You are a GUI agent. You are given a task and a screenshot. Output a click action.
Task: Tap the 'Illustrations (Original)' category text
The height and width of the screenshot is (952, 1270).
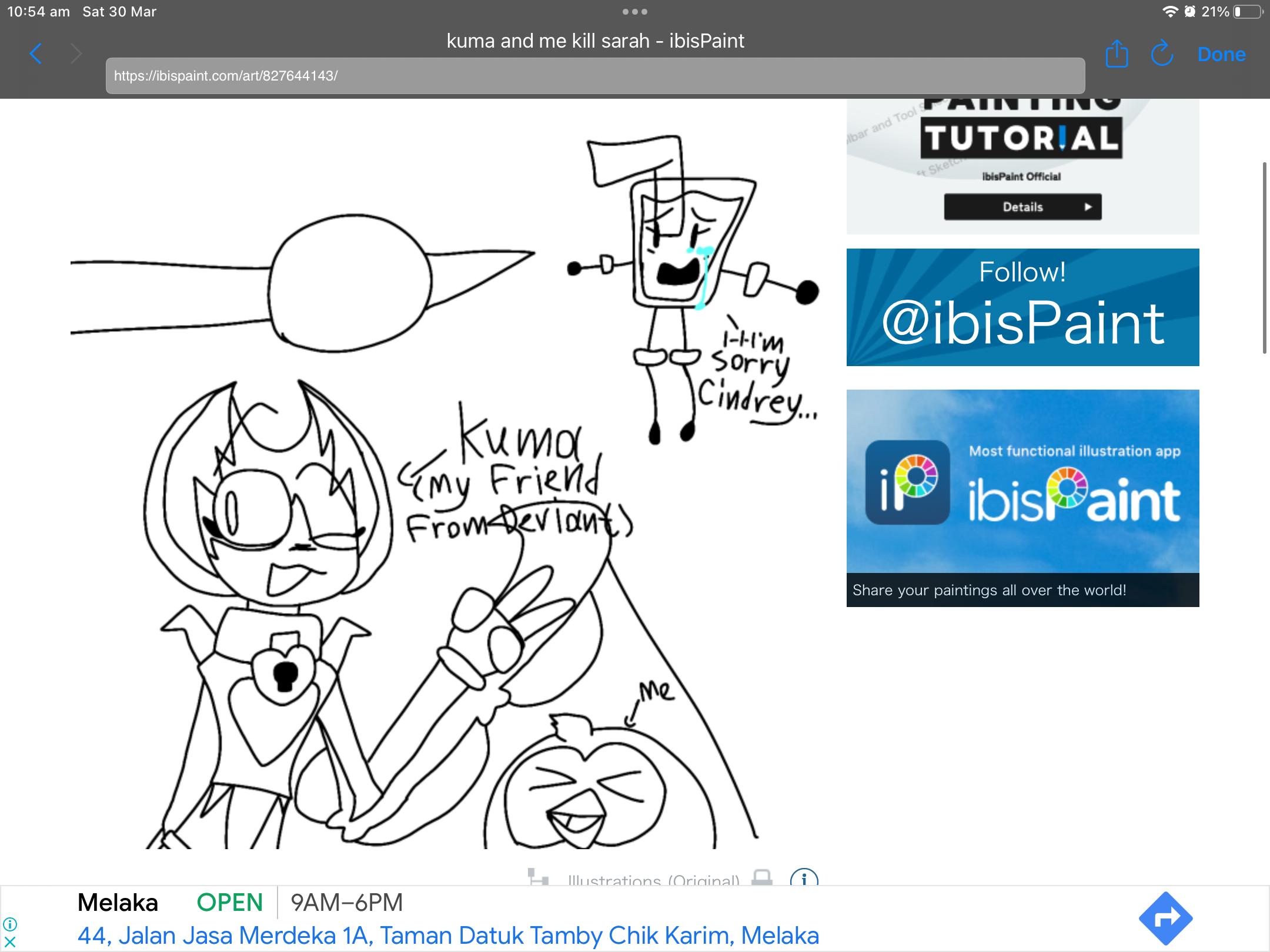(653, 880)
